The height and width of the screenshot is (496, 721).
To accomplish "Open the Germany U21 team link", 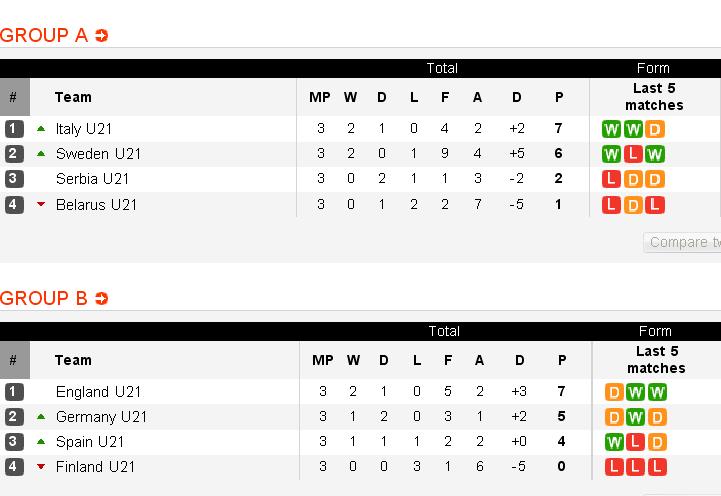I will click(x=101, y=417).
